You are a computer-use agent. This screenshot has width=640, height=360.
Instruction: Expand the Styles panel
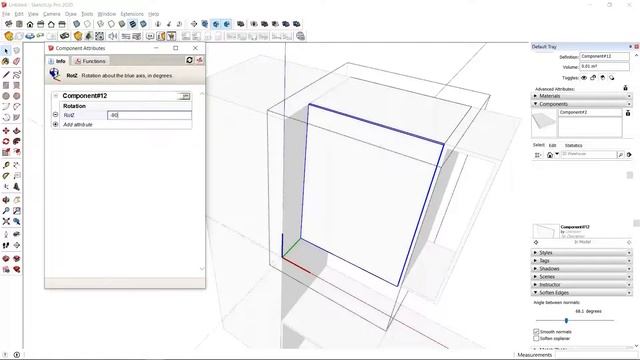pos(582,253)
